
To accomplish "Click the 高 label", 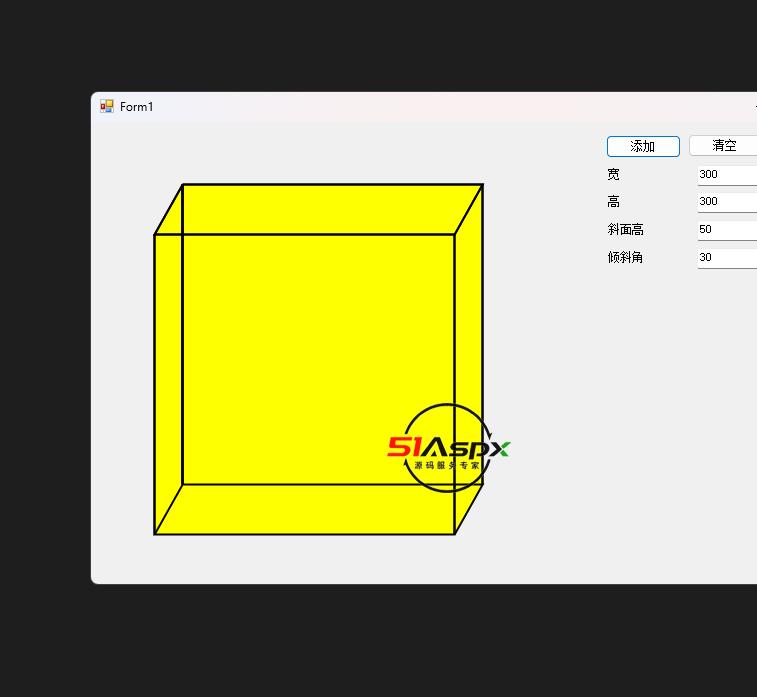I will coord(614,202).
